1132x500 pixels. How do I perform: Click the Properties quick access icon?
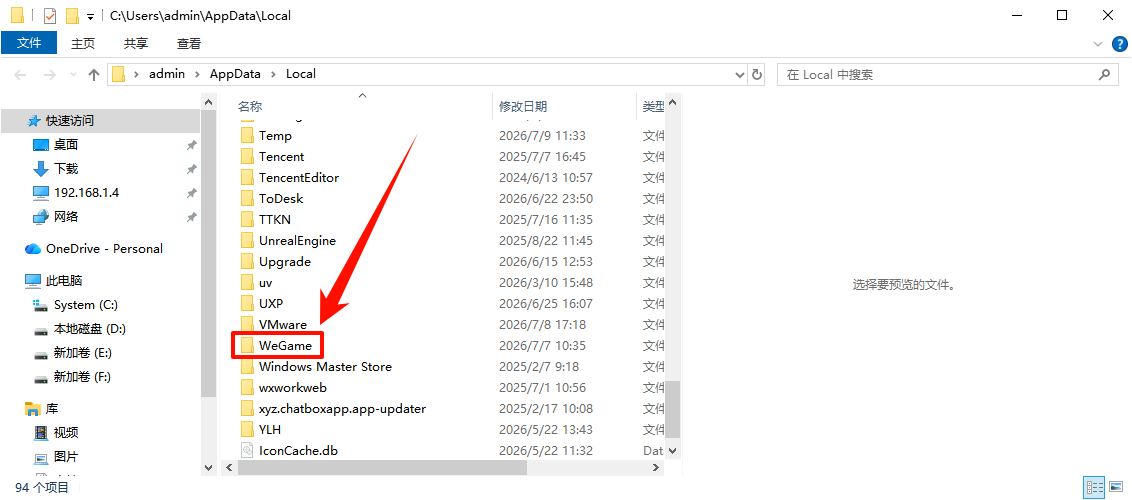[x=50, y=15]
